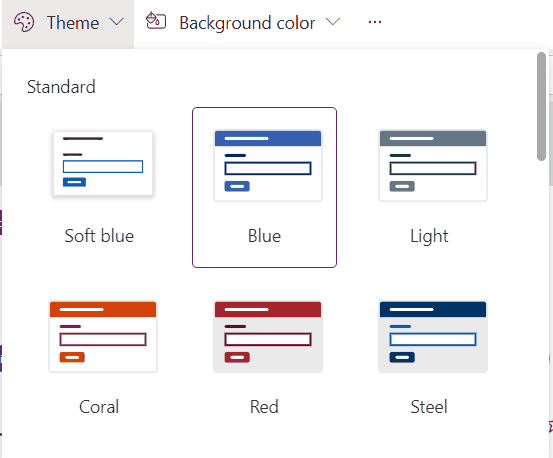The image size is (553, 458).
Task: Expand the Theme dropdown chevron
Action: pyautogui.click(x=116, y=22)
